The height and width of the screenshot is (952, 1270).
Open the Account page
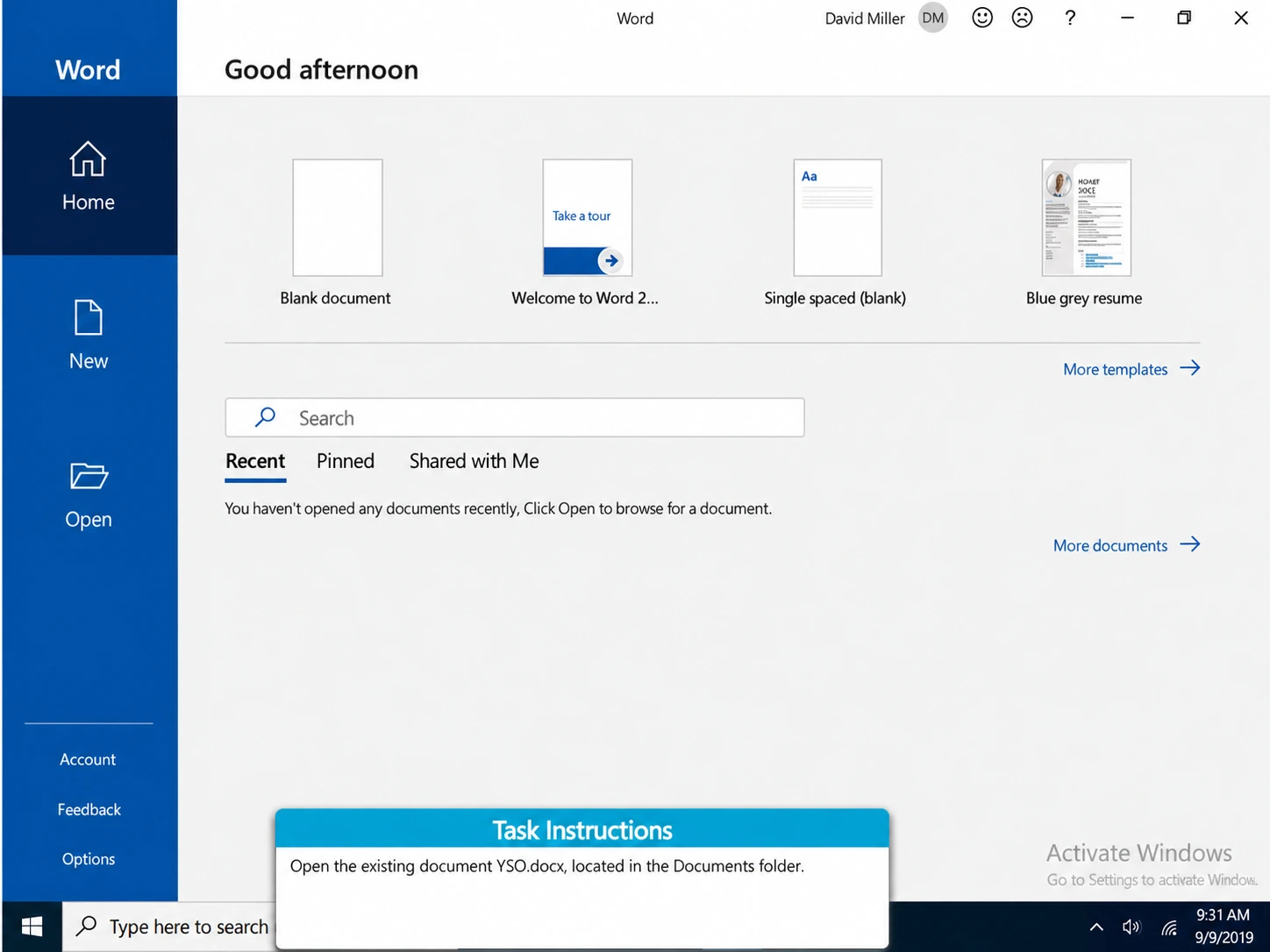pos(88,759)
